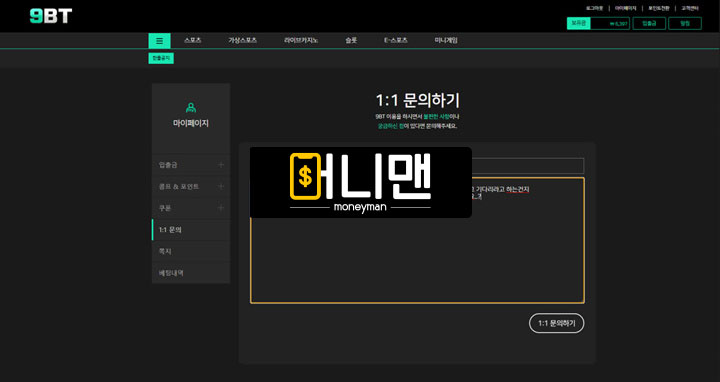Select 1:1 문의 in the sidebar
This screenshot has height=382, width=720.
191,229
